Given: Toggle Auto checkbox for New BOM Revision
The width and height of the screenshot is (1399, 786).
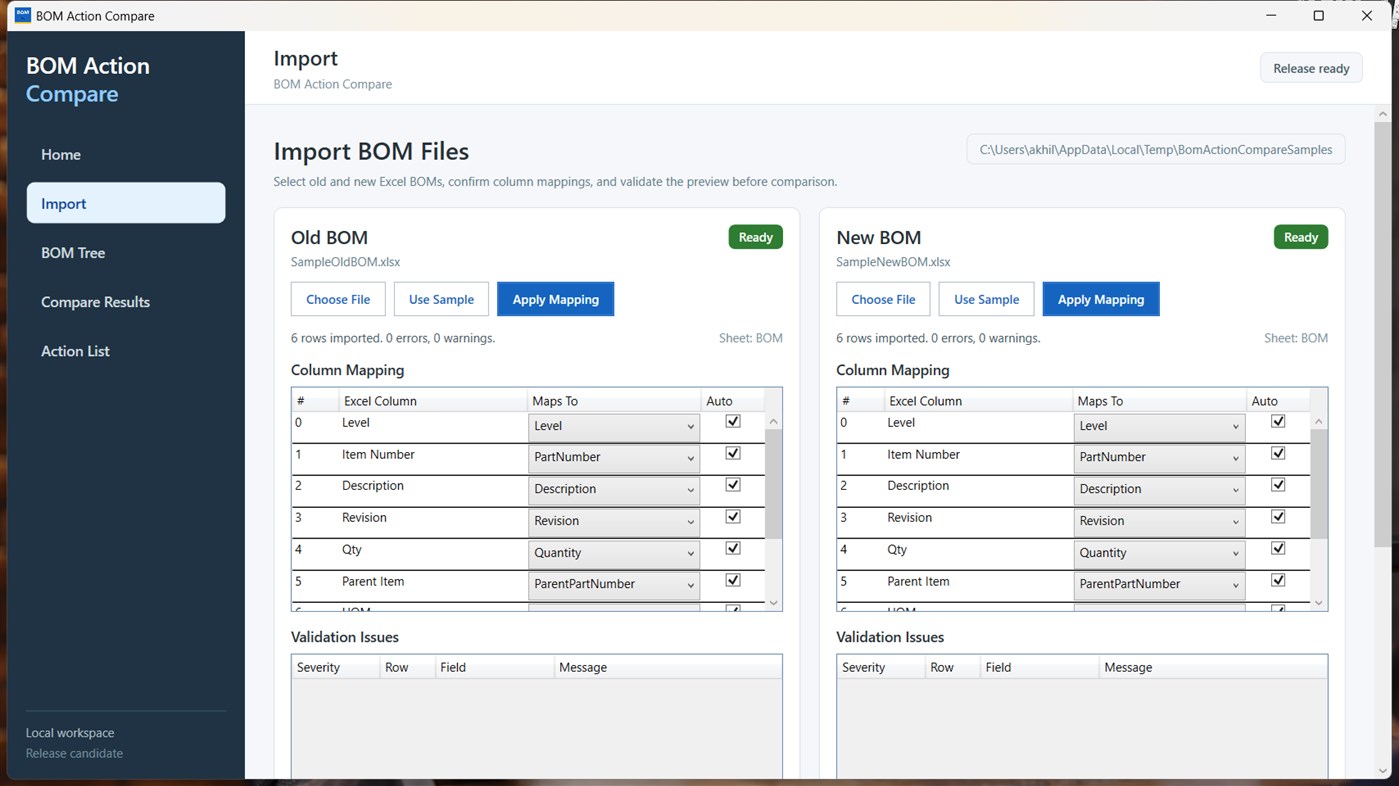Looking at the screenshot, I should 1278,517.
